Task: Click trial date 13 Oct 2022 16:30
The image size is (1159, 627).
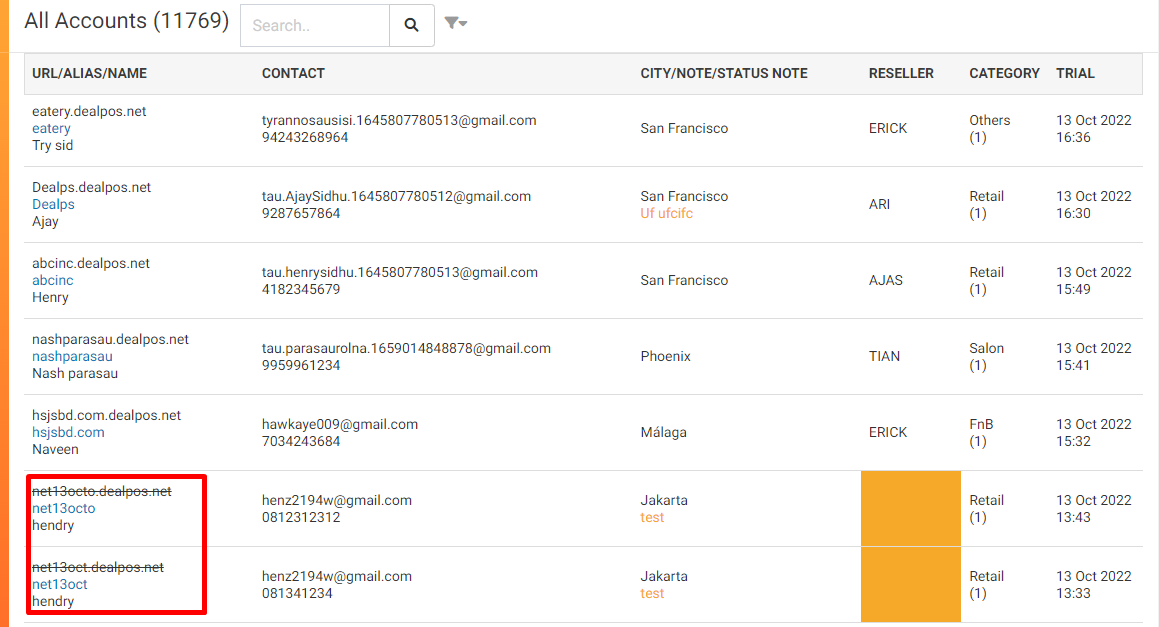Action: point(1093,205)
